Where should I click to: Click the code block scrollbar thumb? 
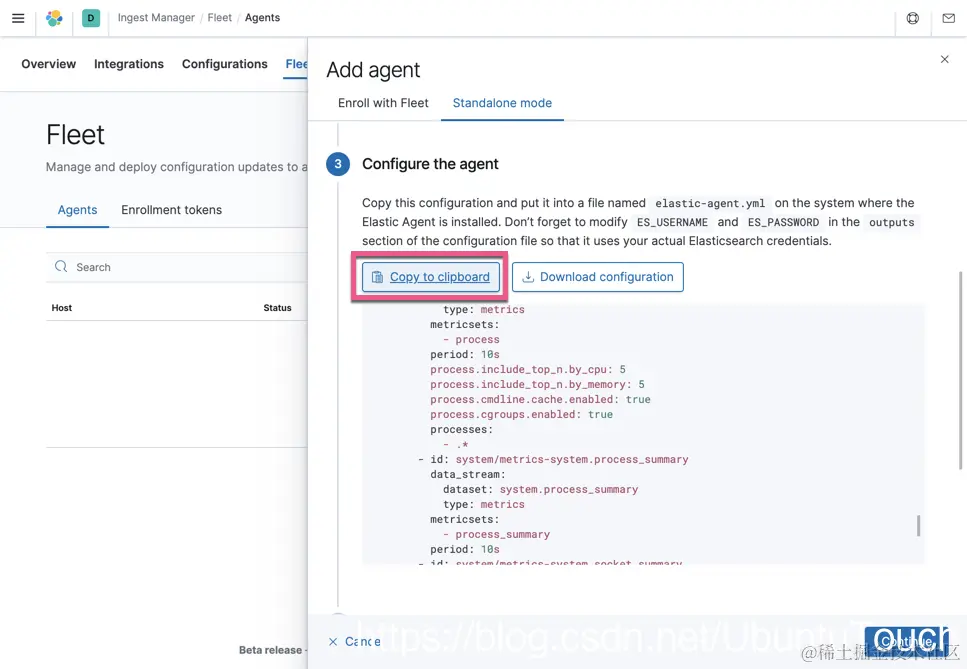(918, 526)
